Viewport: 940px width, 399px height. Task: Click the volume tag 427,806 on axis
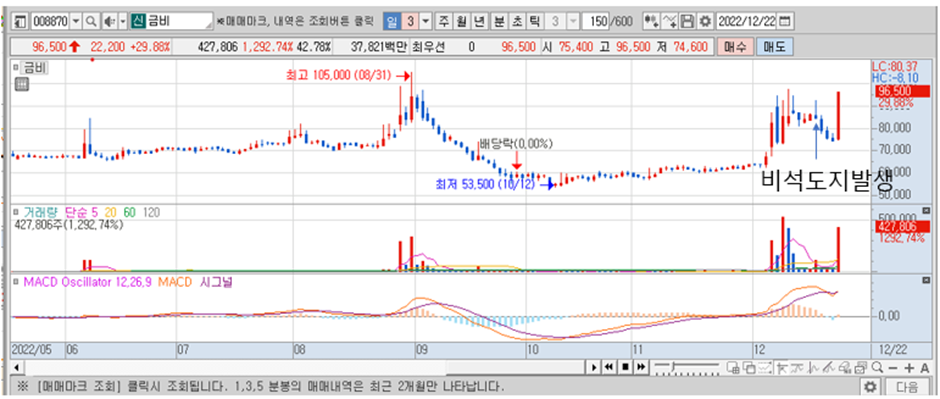coord(902,226)
